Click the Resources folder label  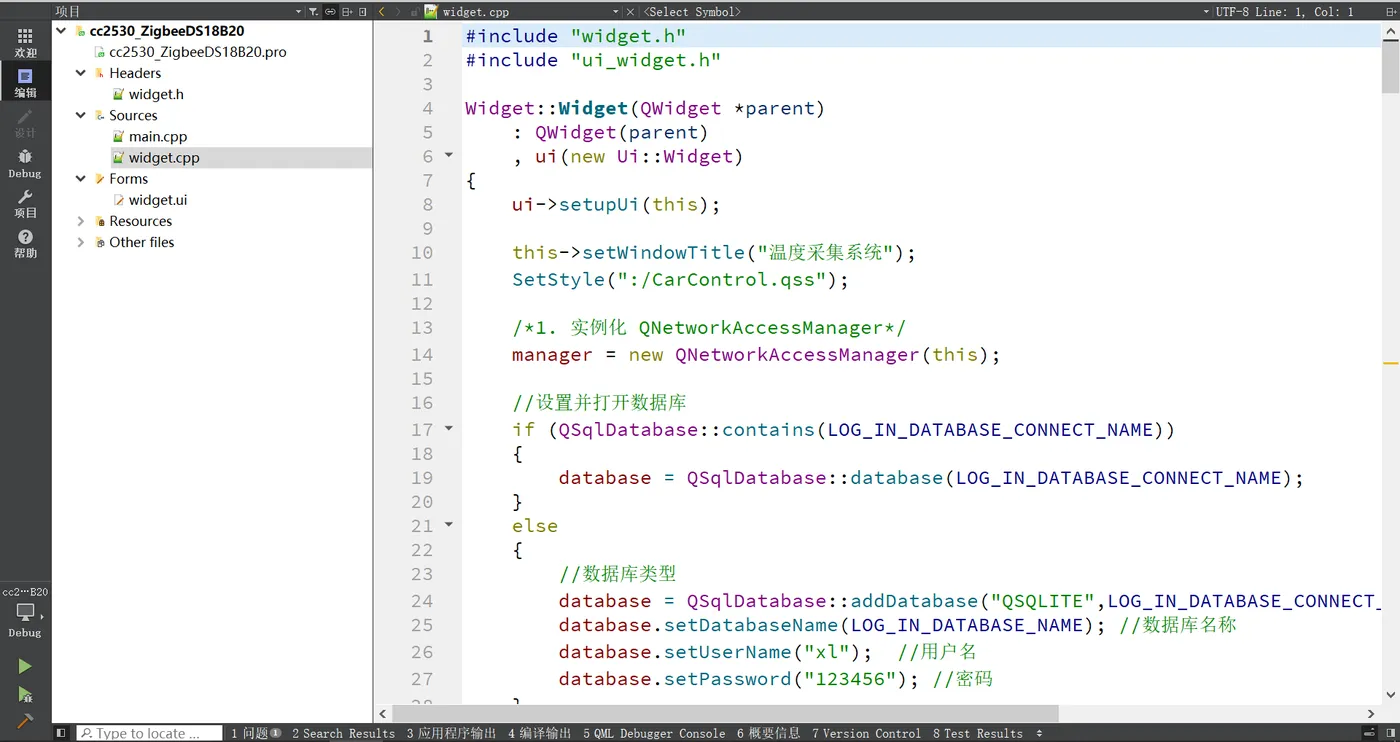140,221
